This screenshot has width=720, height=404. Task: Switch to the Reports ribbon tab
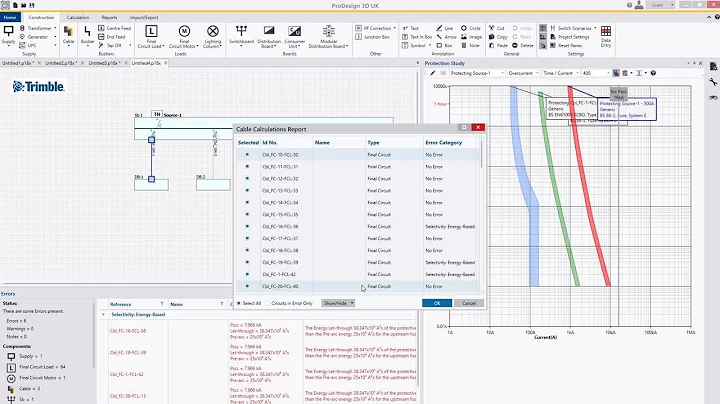click(109, 17)
